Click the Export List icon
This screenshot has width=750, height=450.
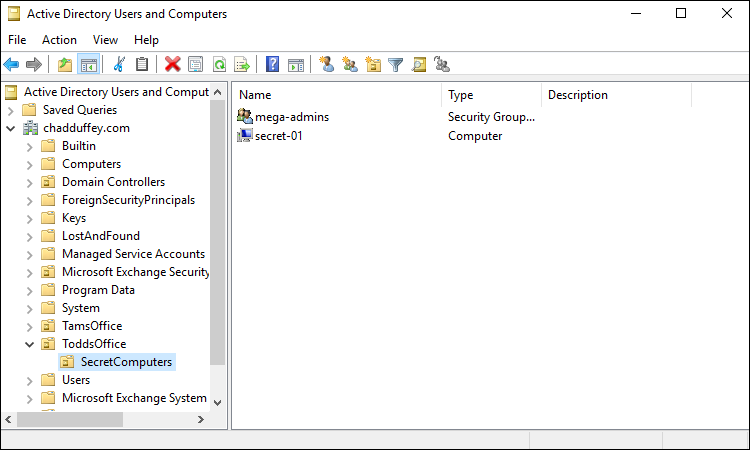point(242,64)
